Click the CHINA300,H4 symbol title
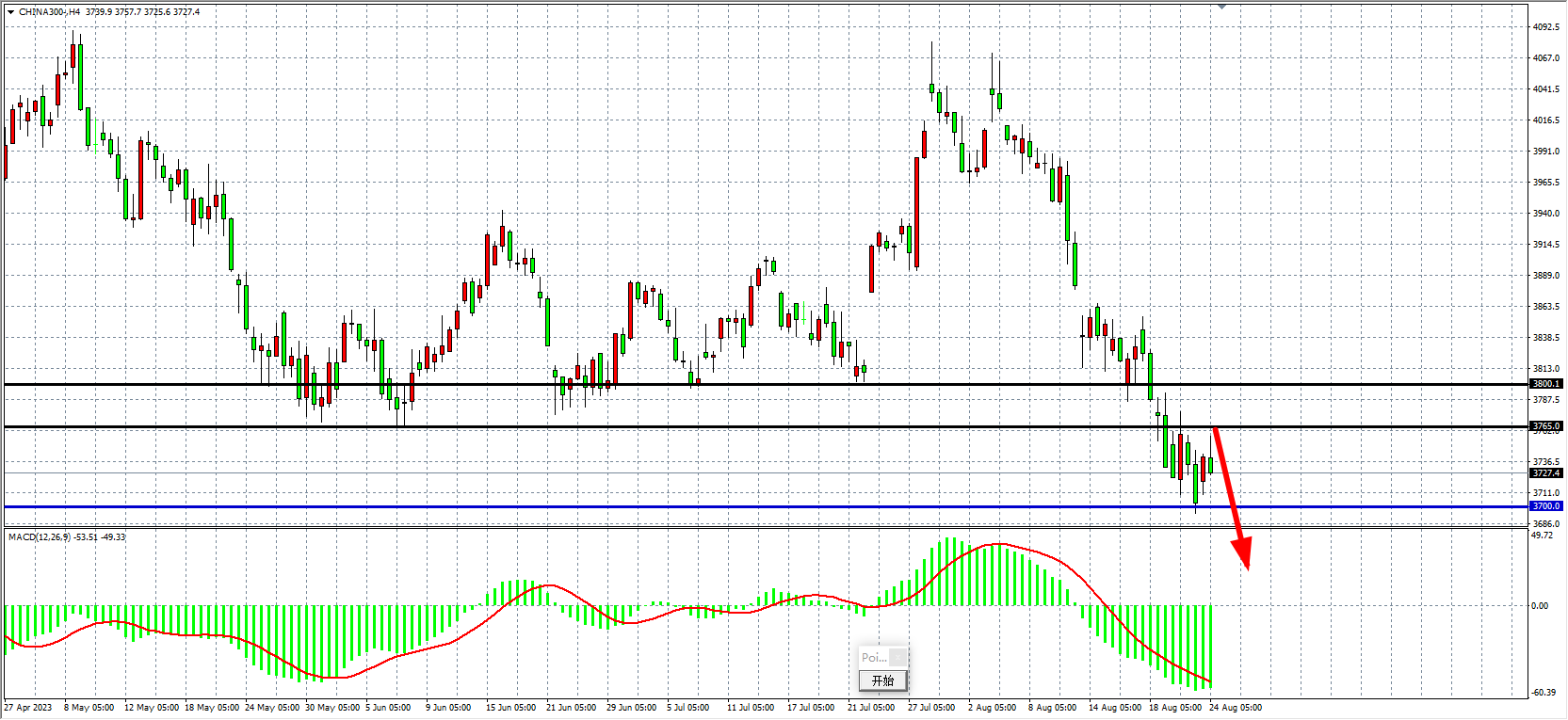This screenshot has width=1568, height=720. pyautogui.click(x=49, y=12)
